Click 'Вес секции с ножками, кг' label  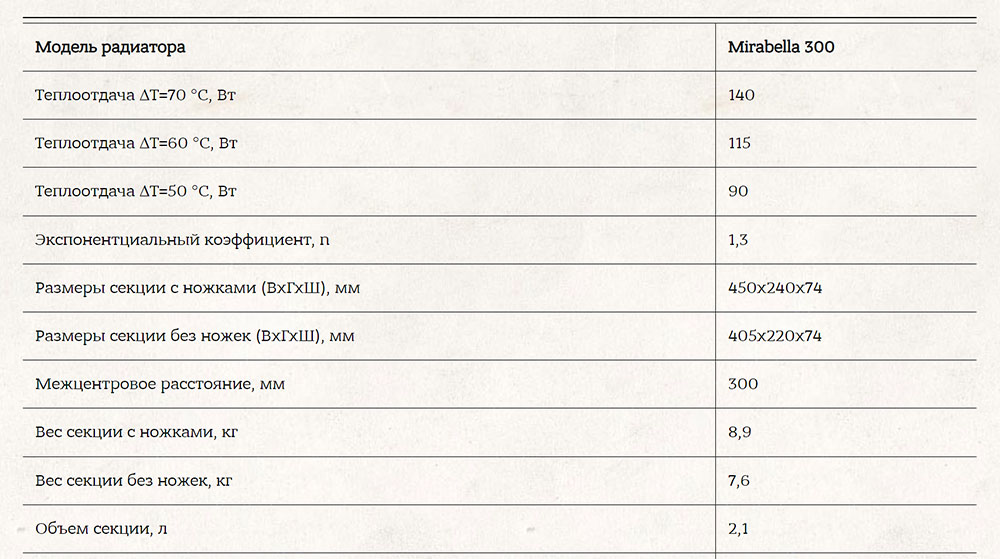(136, 432)
